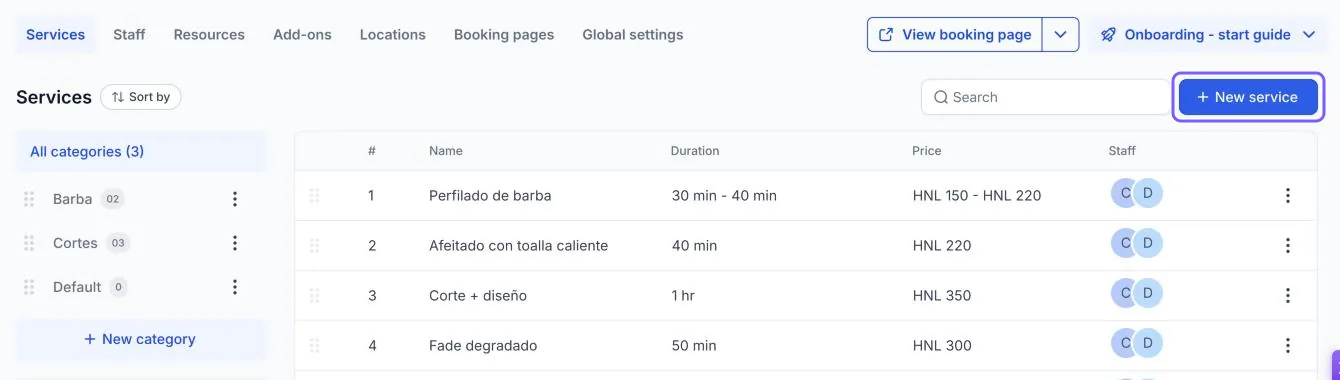Open Global settings tab
The image size is (1340, 380).
pos(633,34)
